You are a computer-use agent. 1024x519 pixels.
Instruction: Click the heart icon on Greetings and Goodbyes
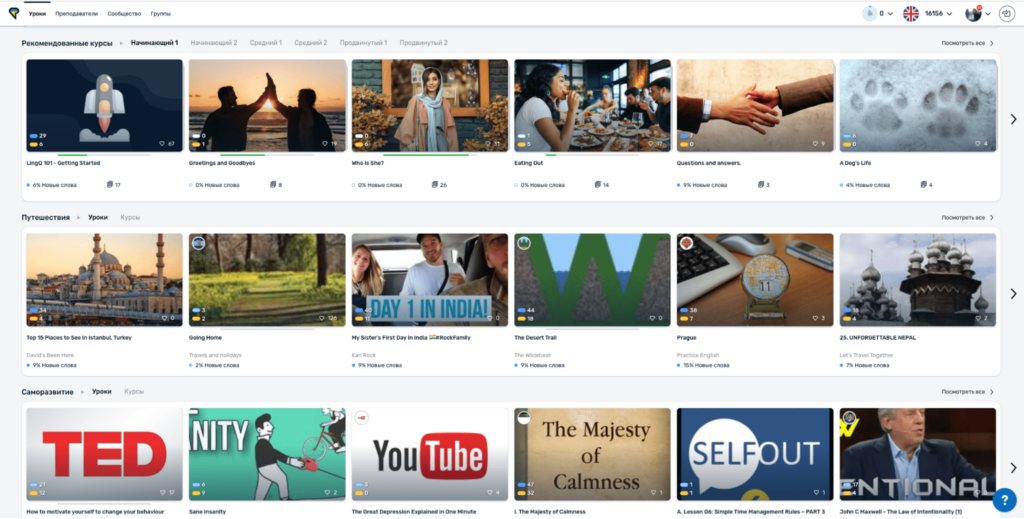click(x=324, y=144)
